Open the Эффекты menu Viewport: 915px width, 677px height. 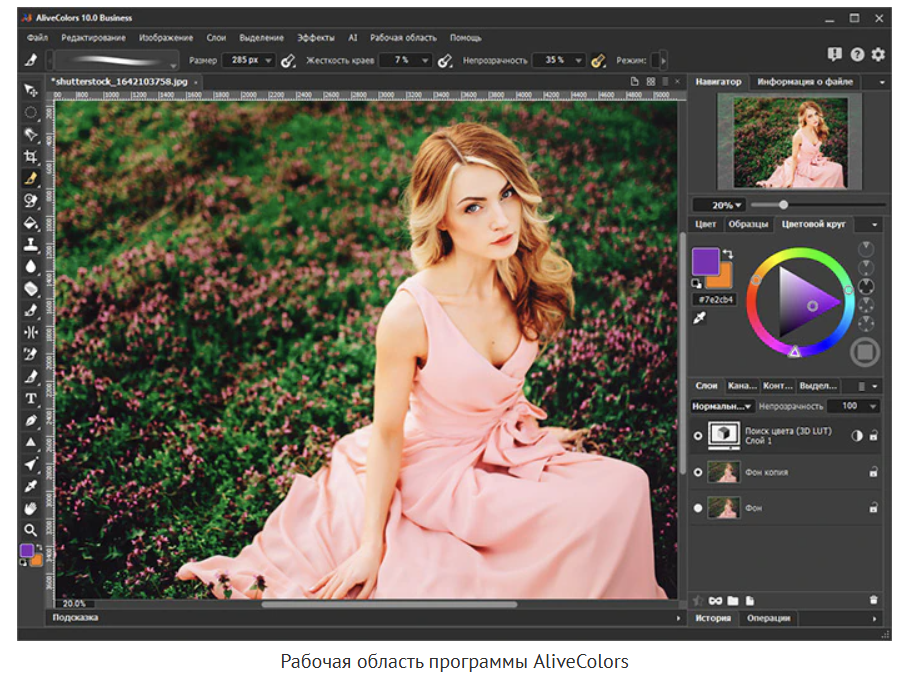coord(316,38)
